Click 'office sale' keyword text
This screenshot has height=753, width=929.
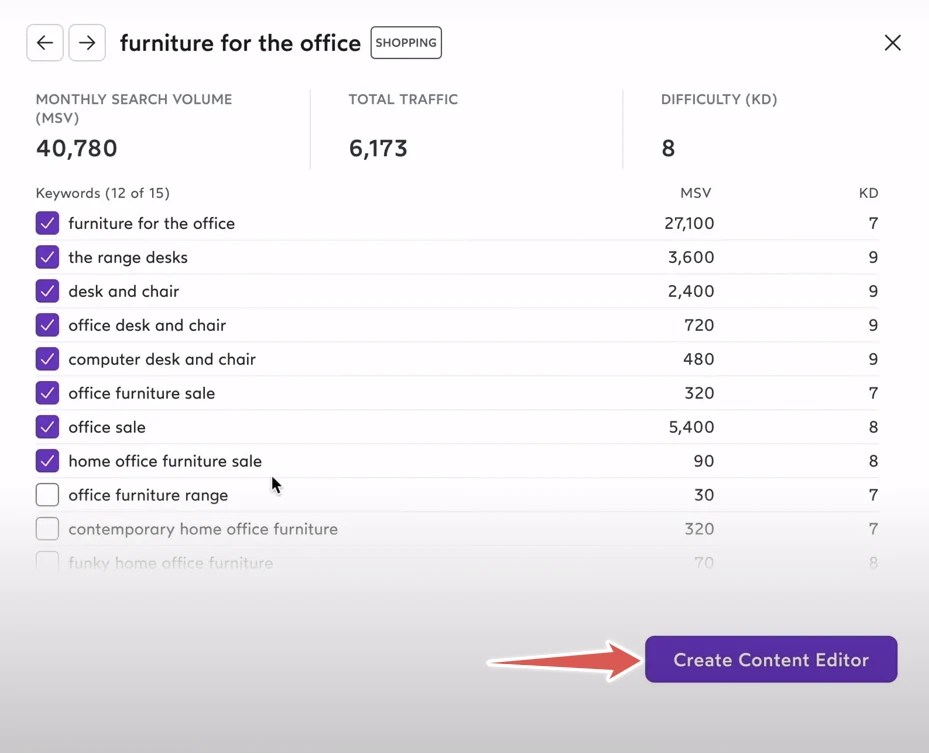pyautogui.click(x=107, y=427)
